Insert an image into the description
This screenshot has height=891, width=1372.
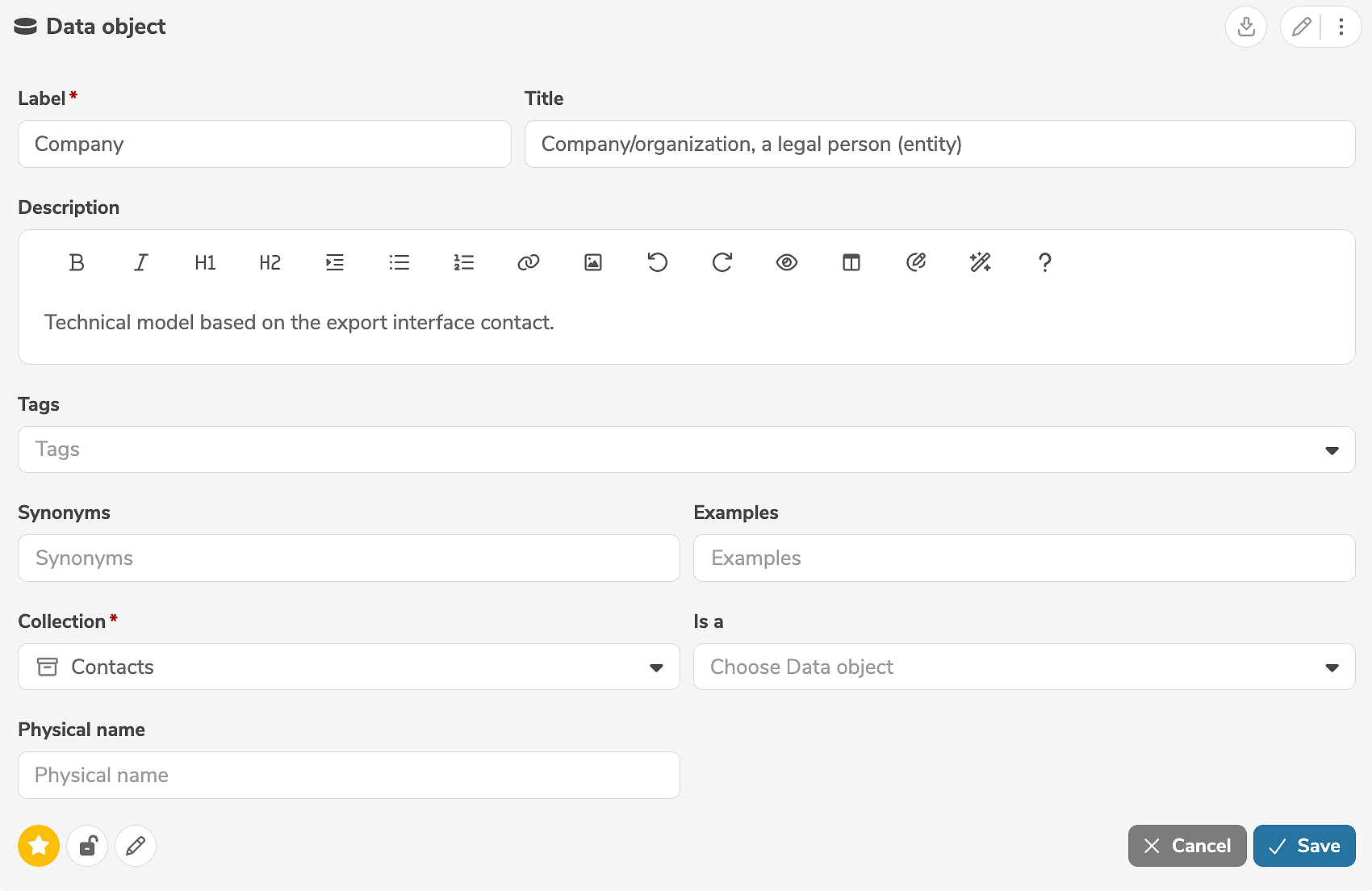tap(593, 262)
